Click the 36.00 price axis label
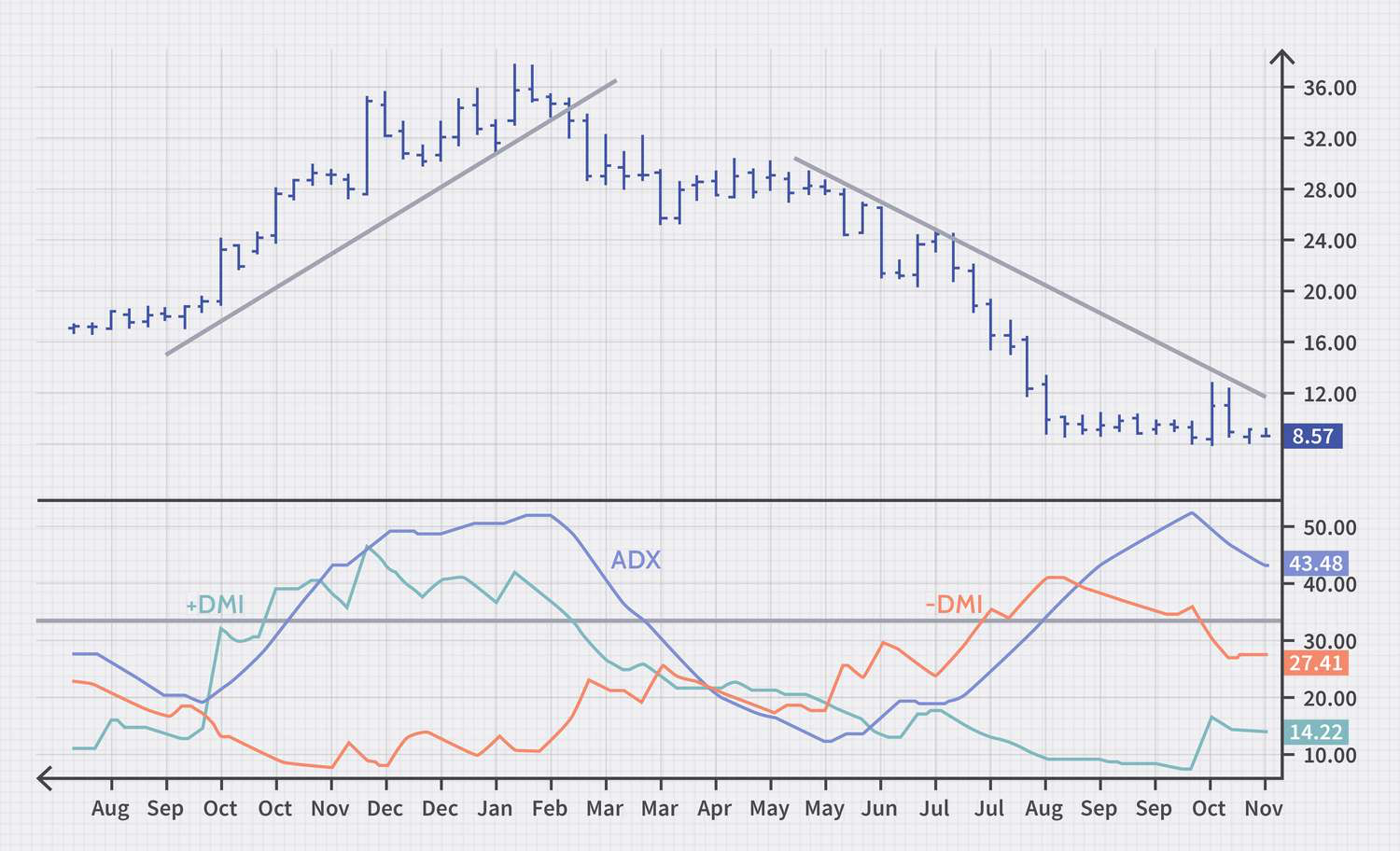 pyautogui.click(x=1330, y=88)
